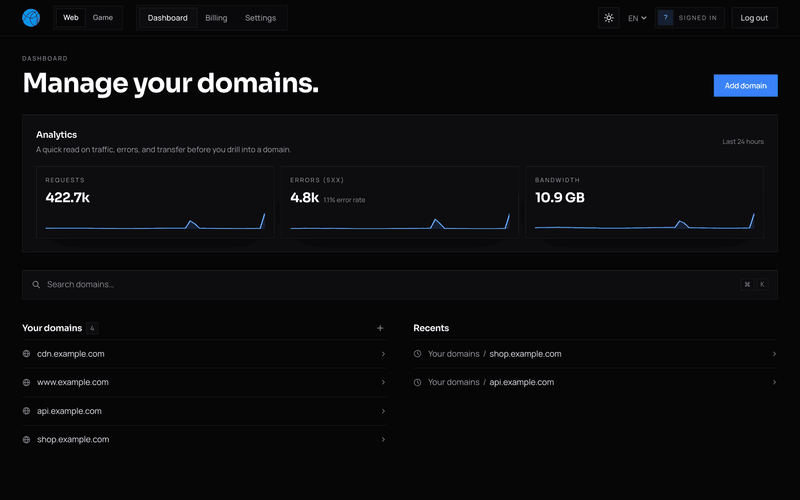Expand chevron on www.example.com row
800x500 pixels.
[x=383, y=382]
